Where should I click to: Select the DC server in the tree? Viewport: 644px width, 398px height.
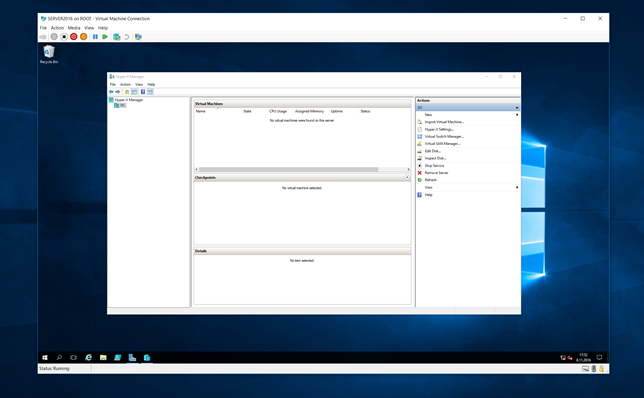[x=120, y=106]
